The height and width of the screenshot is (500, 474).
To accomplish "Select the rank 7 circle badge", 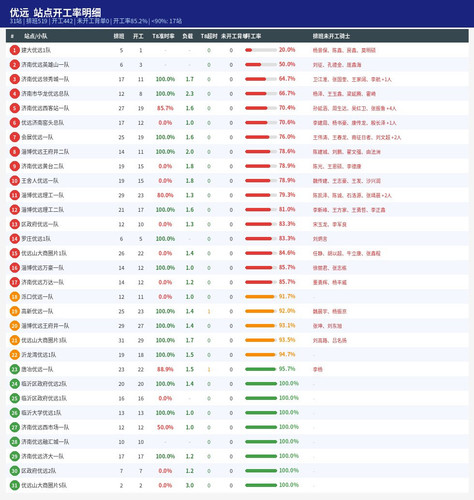I will pos(14,137).
